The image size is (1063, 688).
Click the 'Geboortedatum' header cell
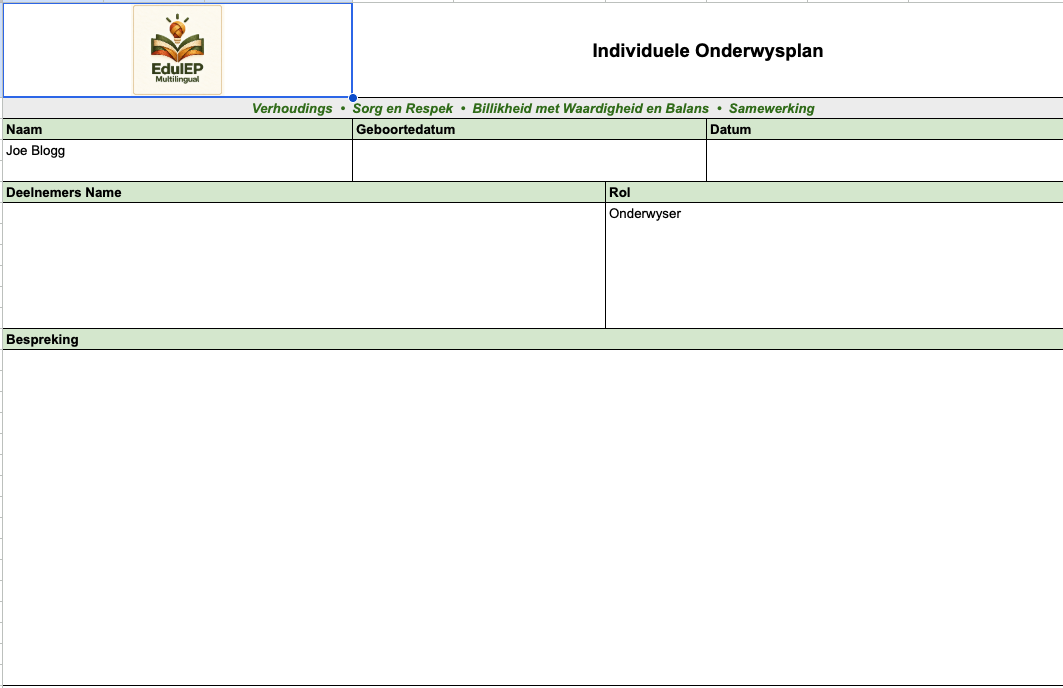(529, 129)
